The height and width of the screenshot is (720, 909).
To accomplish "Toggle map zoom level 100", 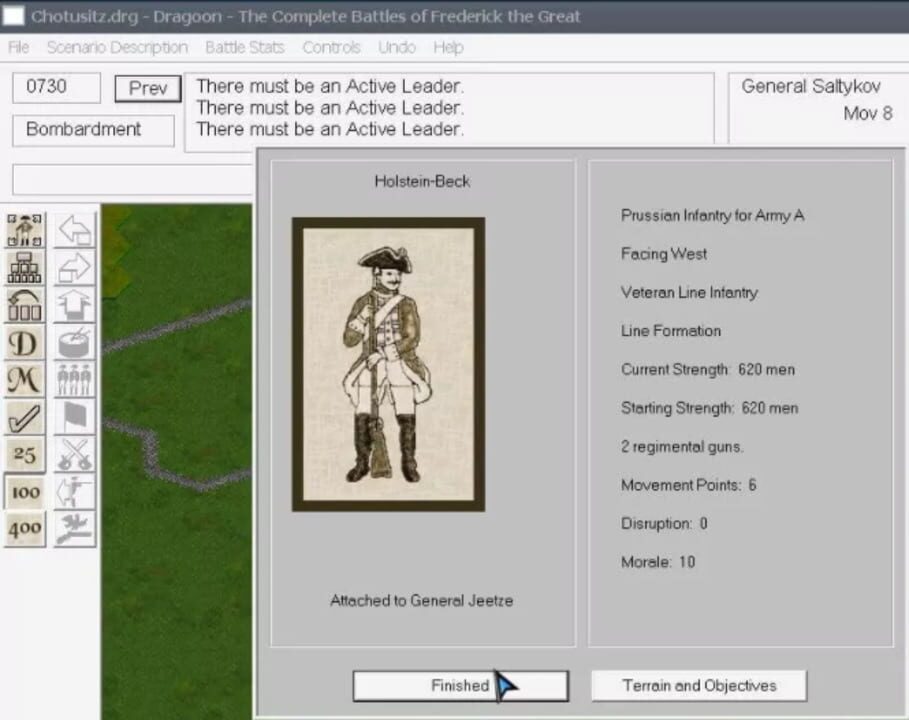I will pyautogui.click(x=24, y=492).
